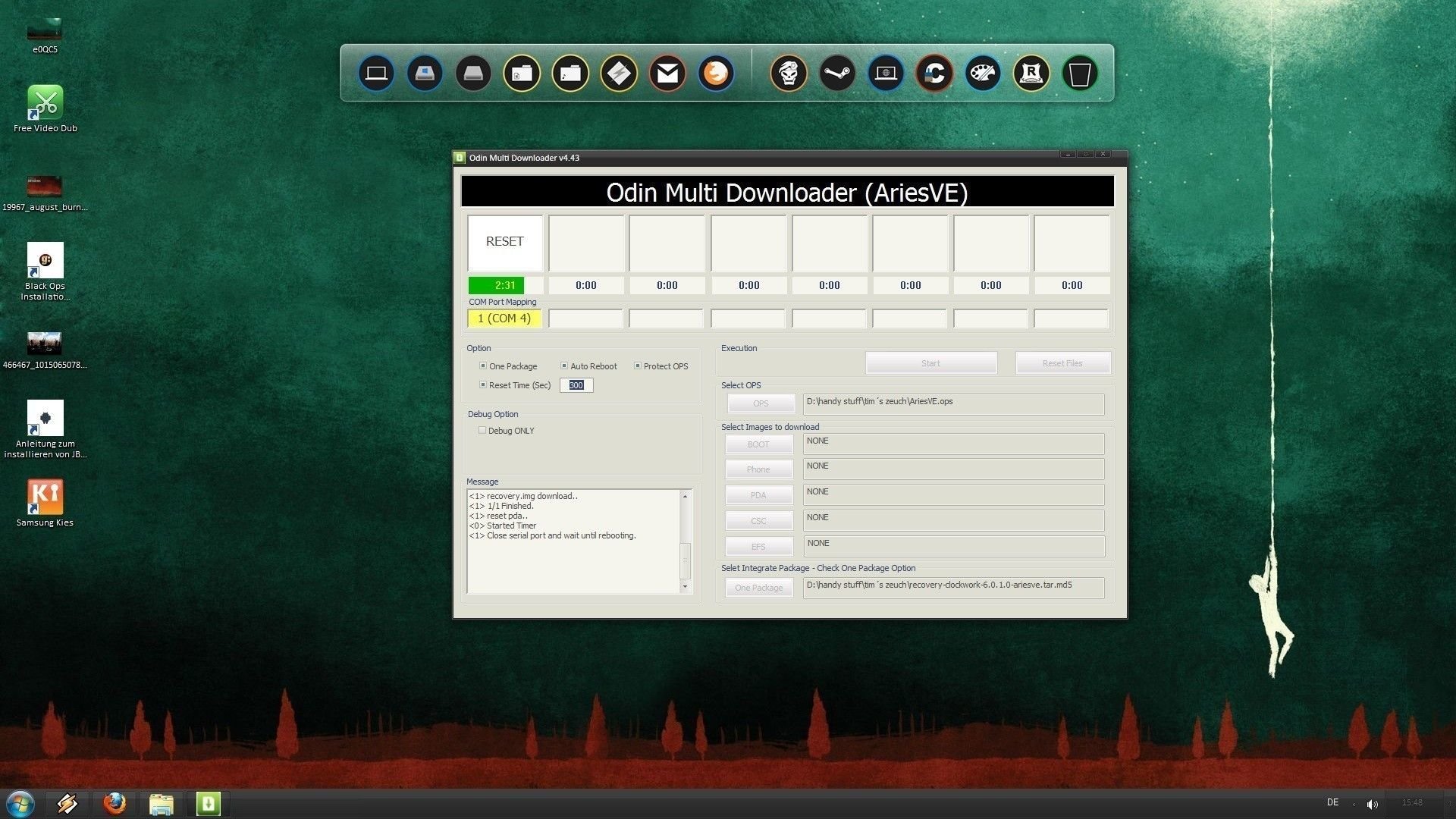
Task: Open the documents folder dock icon
Action: 522,74
